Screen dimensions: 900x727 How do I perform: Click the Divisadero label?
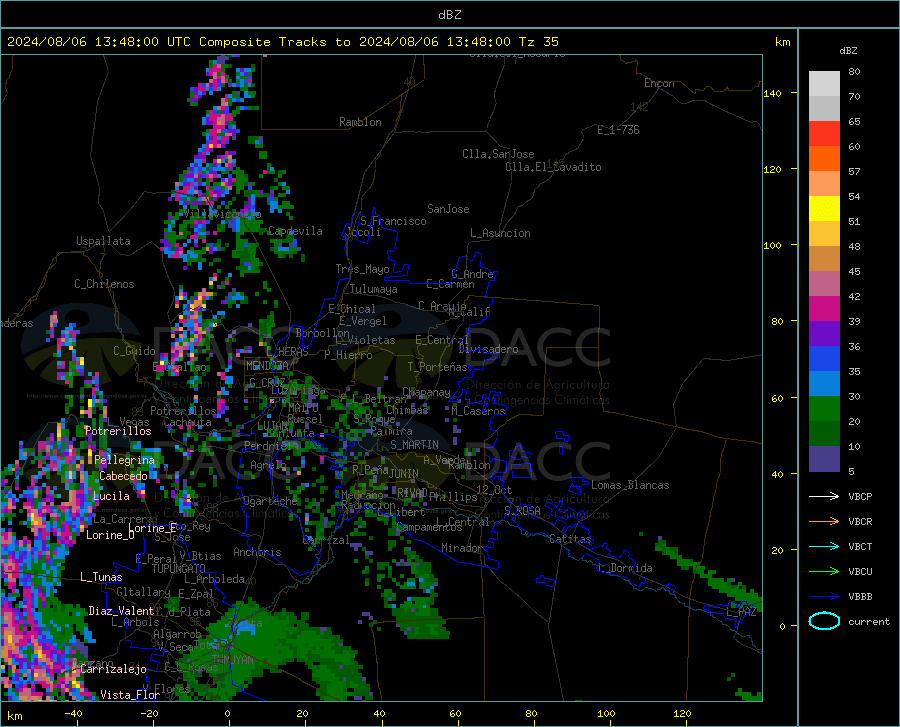488,349
